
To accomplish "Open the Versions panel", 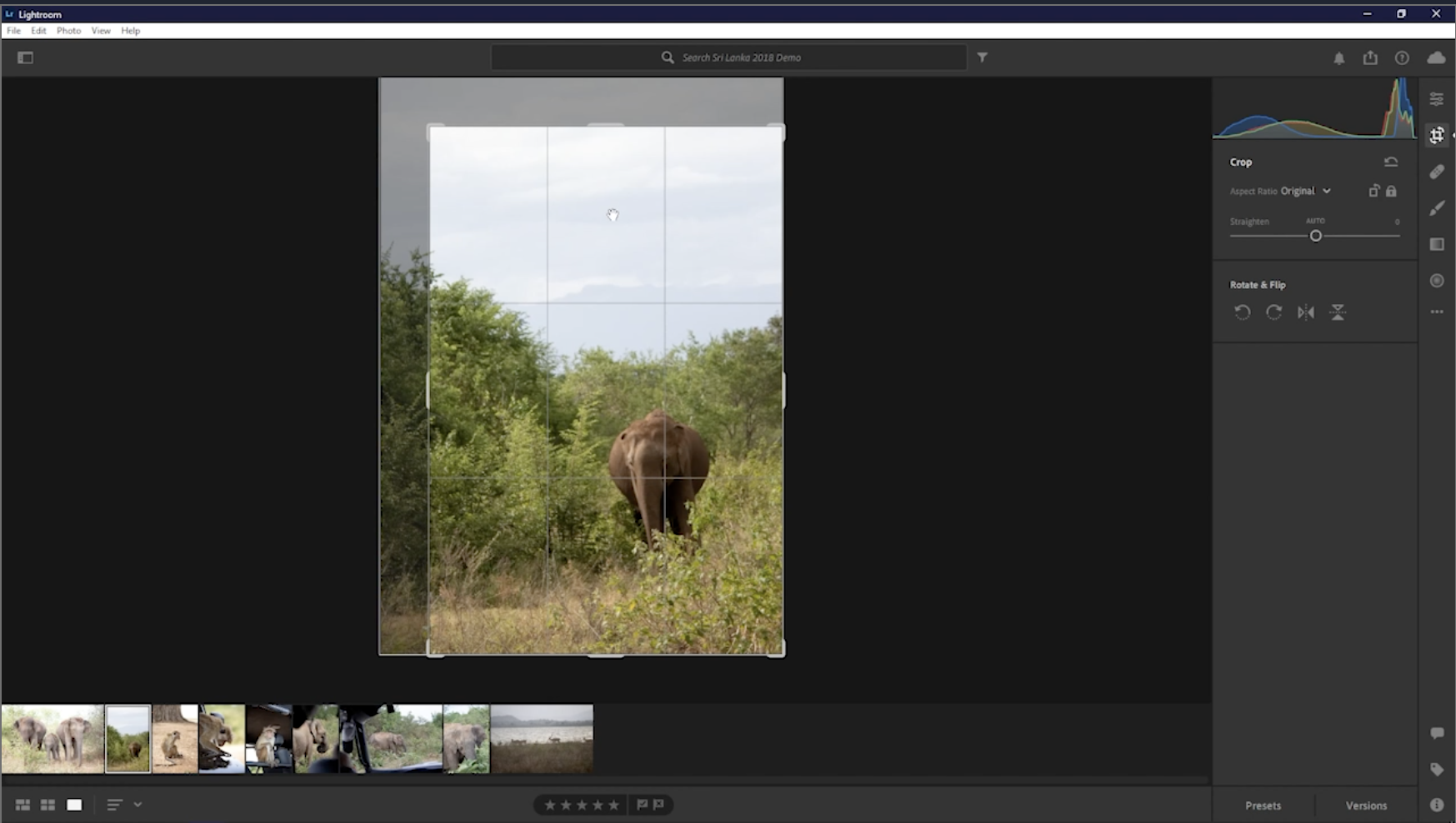I will 1366,805.
